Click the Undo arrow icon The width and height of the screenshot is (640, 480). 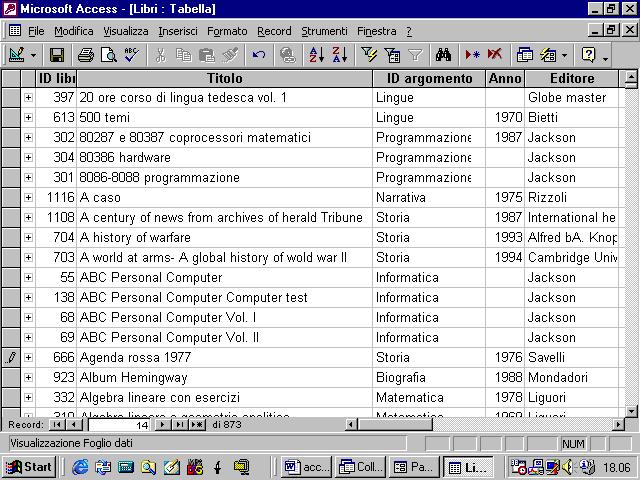coord(259,55)
